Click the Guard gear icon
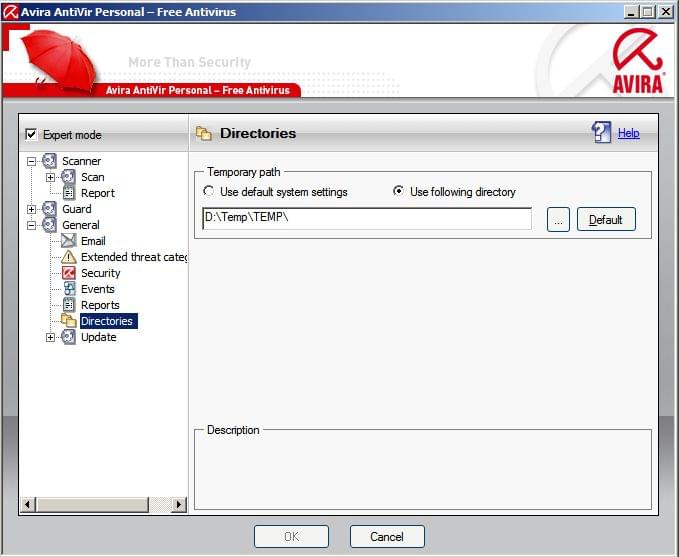The width and height of the screenshot is (679, 557). [49, 209]
